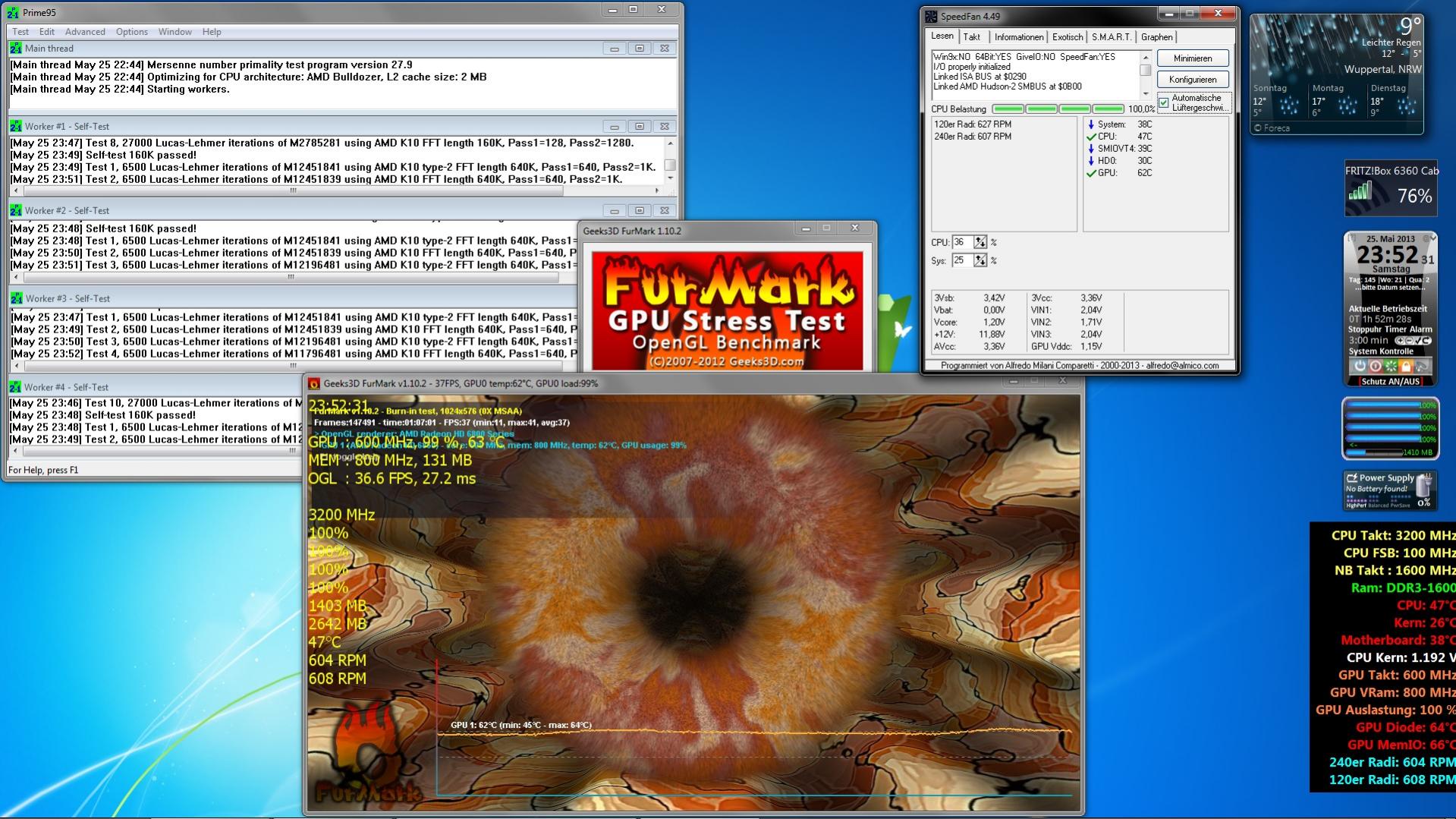
Task: Click the Worker #3 window icon
Action: 16,298
